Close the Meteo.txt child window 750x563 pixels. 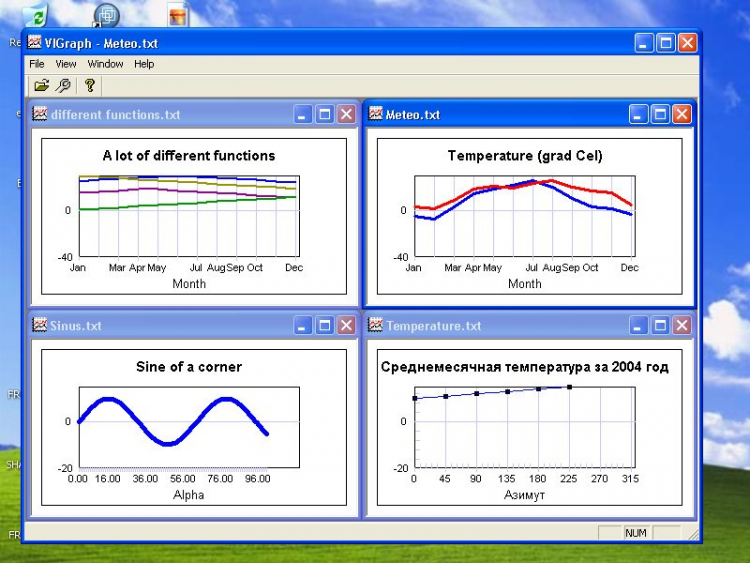click(682, 114)
